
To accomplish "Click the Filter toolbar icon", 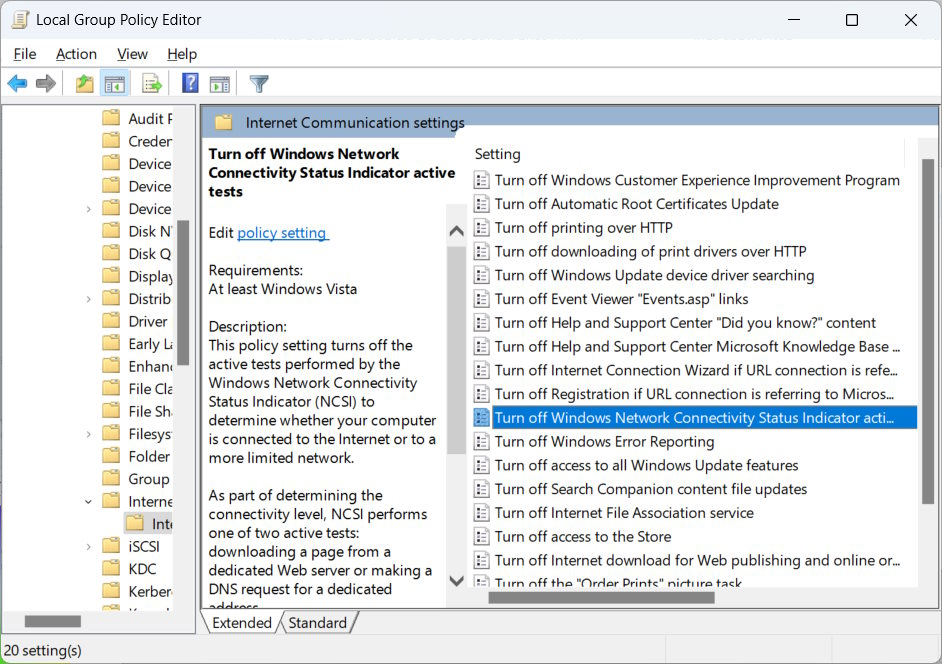I will coord(257,83).
